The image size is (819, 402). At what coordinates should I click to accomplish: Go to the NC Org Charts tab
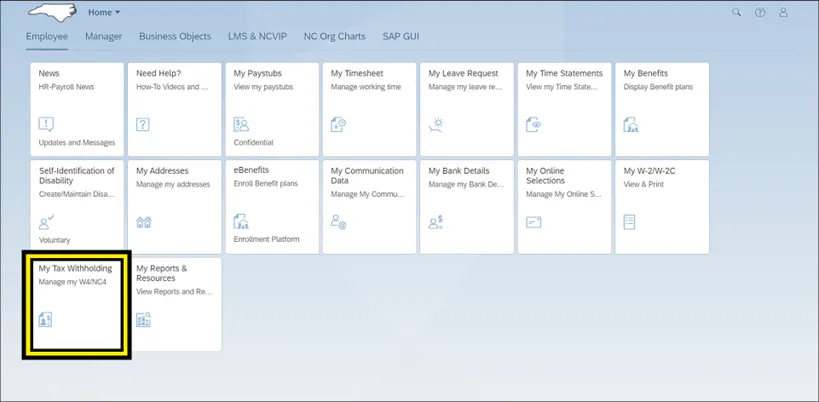point(334,36)
